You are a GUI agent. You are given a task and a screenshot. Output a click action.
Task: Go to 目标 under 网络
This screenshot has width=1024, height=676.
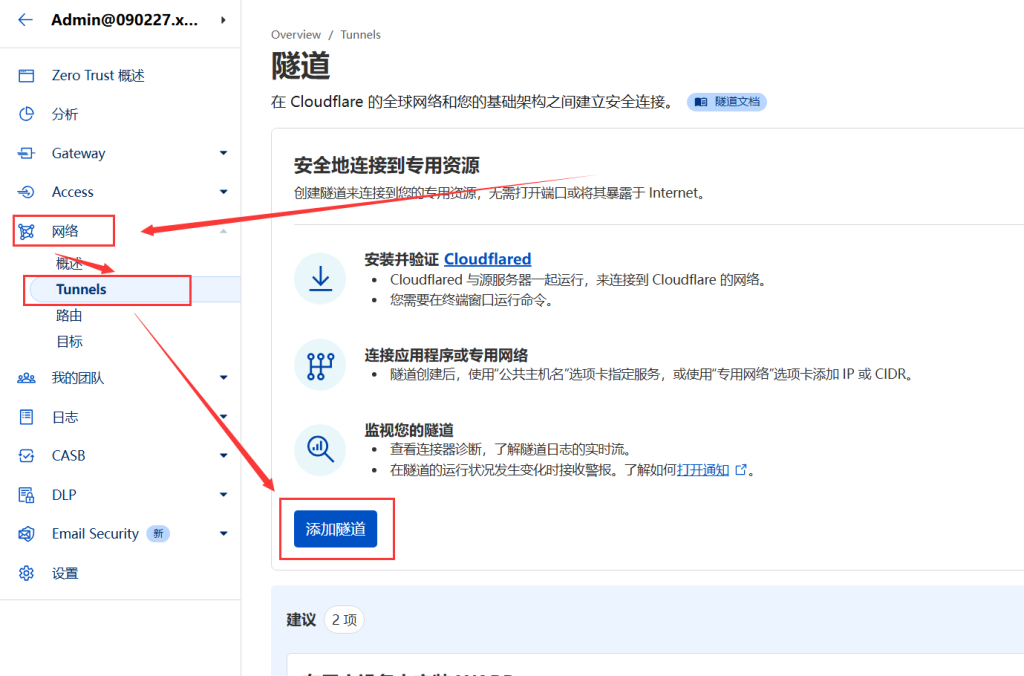click(69, 342)
